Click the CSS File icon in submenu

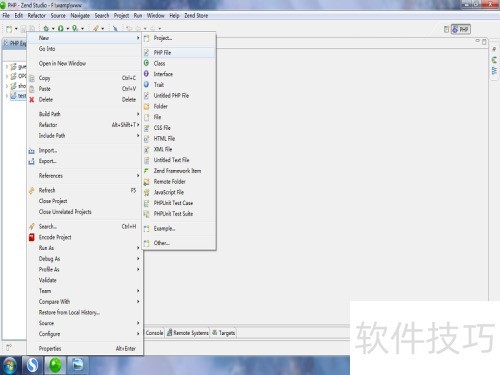pyautogui.click(x=146, y=128)
